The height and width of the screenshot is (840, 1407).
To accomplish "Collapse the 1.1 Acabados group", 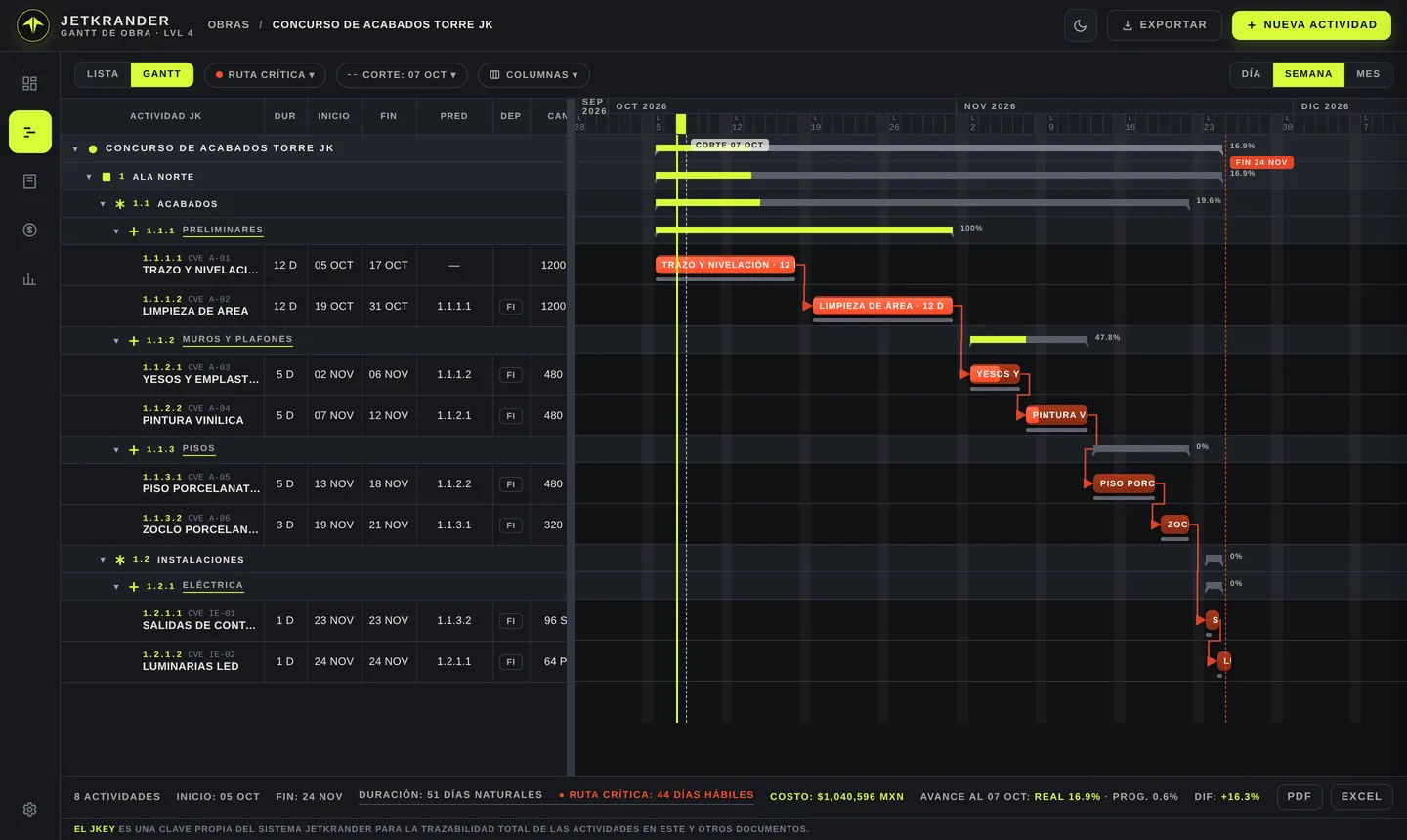I will tap(103, 204).
